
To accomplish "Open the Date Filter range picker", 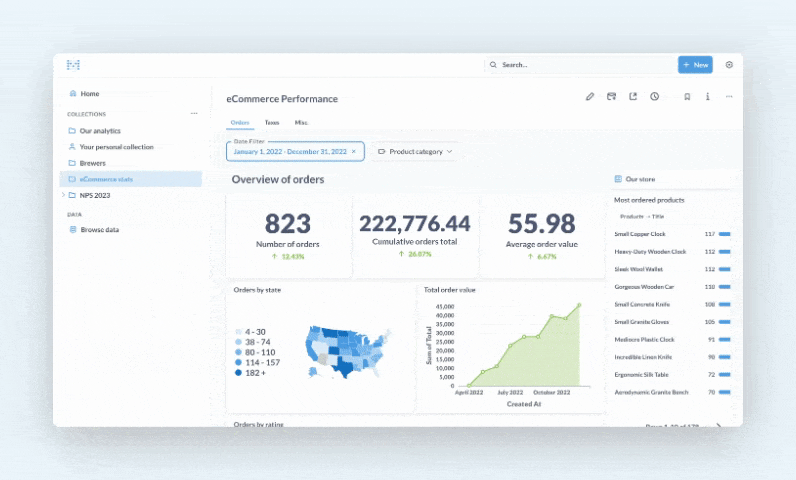I will pos(290,152).
